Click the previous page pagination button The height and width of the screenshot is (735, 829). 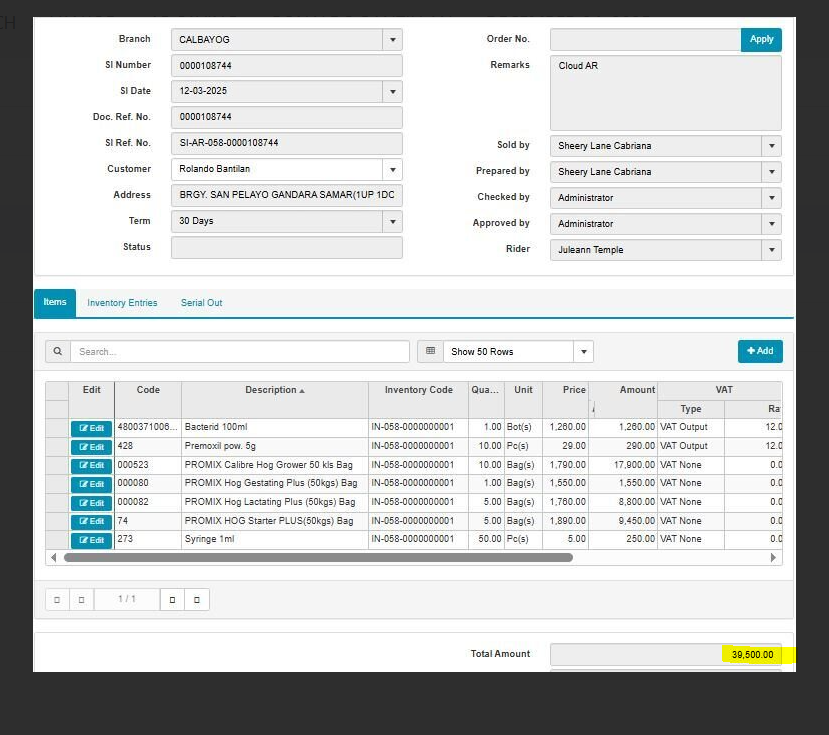pos(81,600)
